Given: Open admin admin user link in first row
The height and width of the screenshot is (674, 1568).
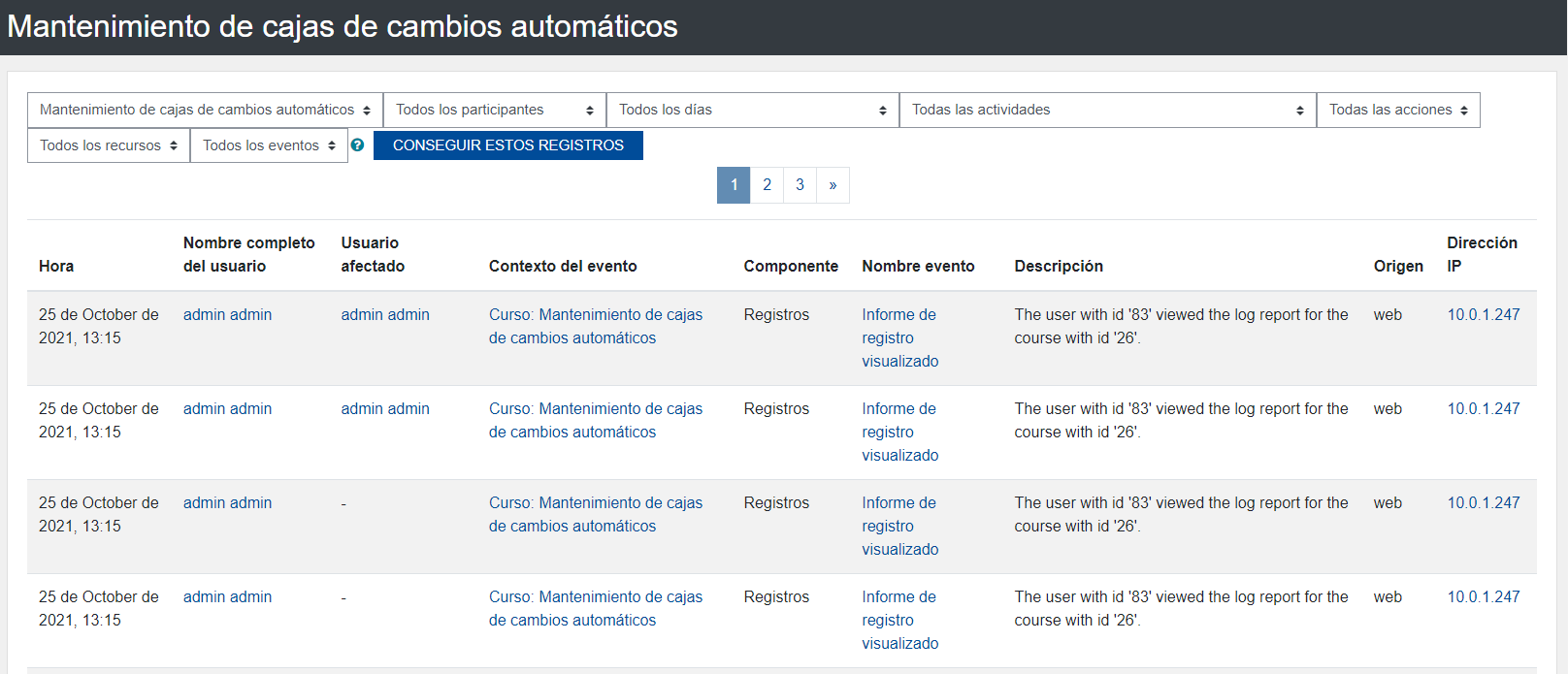Looking at the screenshot, I should pos(227,315).
